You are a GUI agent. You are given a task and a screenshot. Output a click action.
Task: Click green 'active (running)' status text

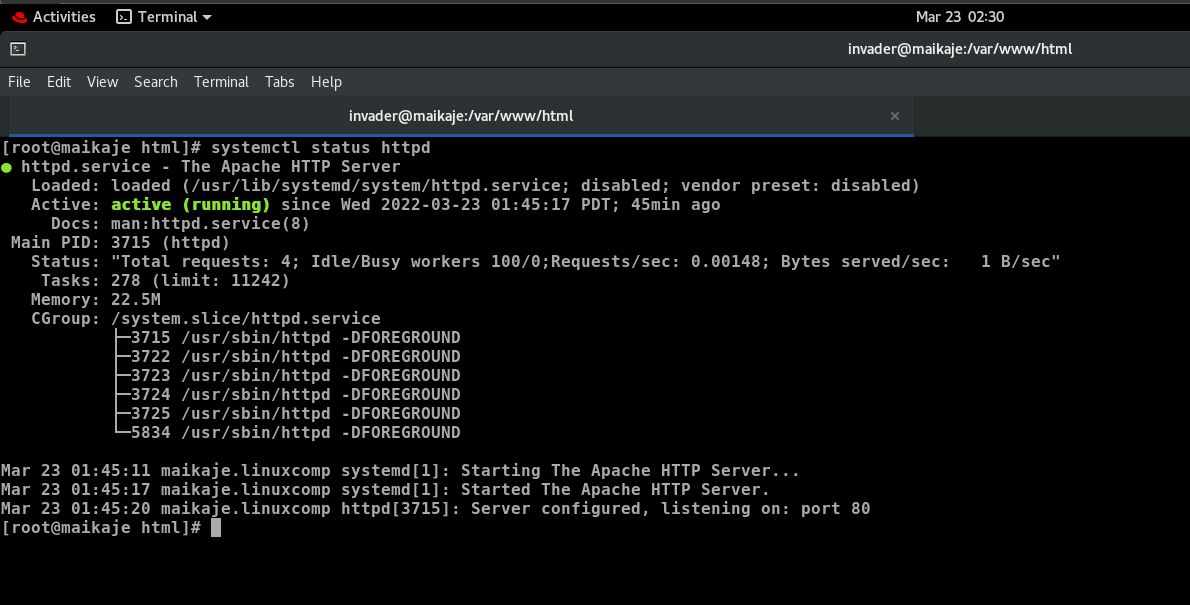190,204
